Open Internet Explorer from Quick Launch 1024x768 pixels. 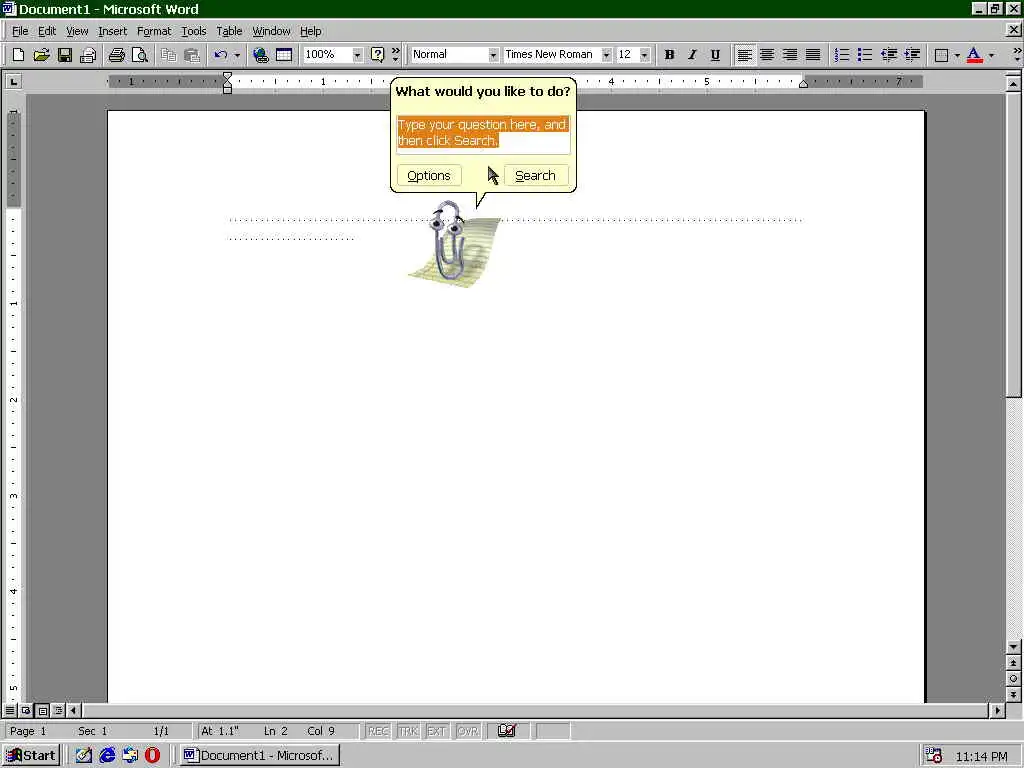[x=107, y=755]
